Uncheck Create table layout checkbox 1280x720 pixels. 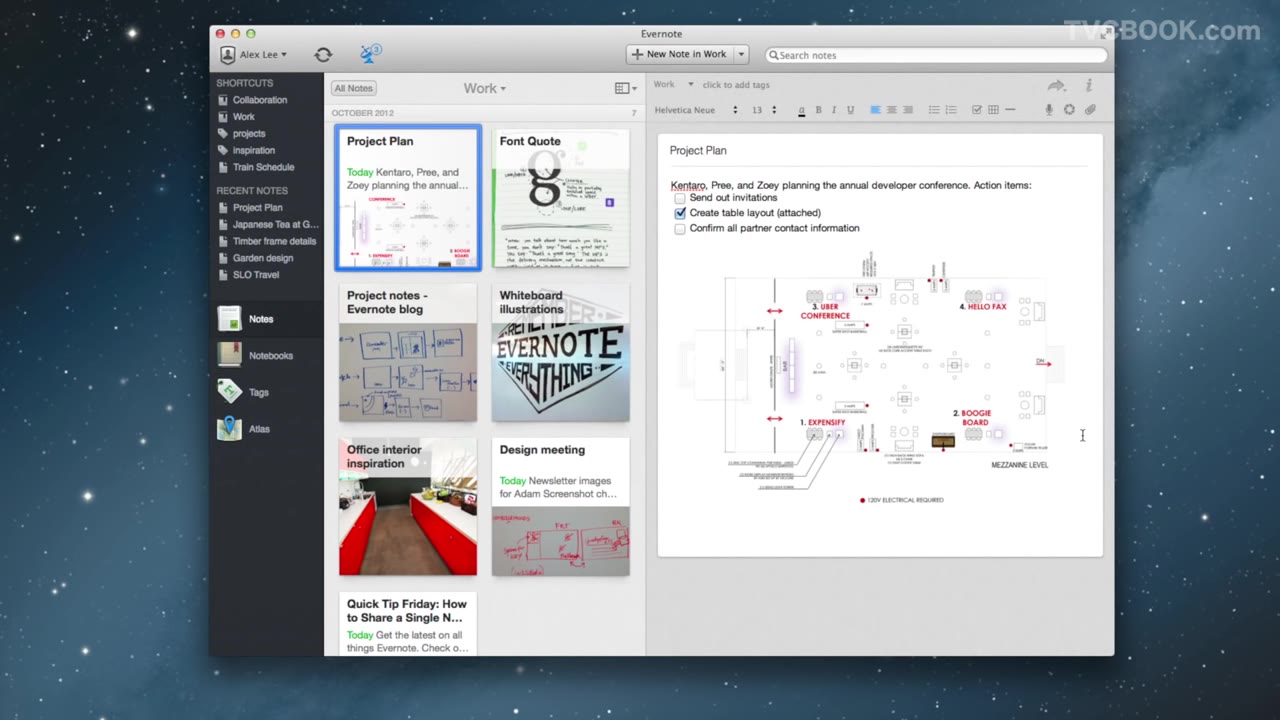pos(680,213)
